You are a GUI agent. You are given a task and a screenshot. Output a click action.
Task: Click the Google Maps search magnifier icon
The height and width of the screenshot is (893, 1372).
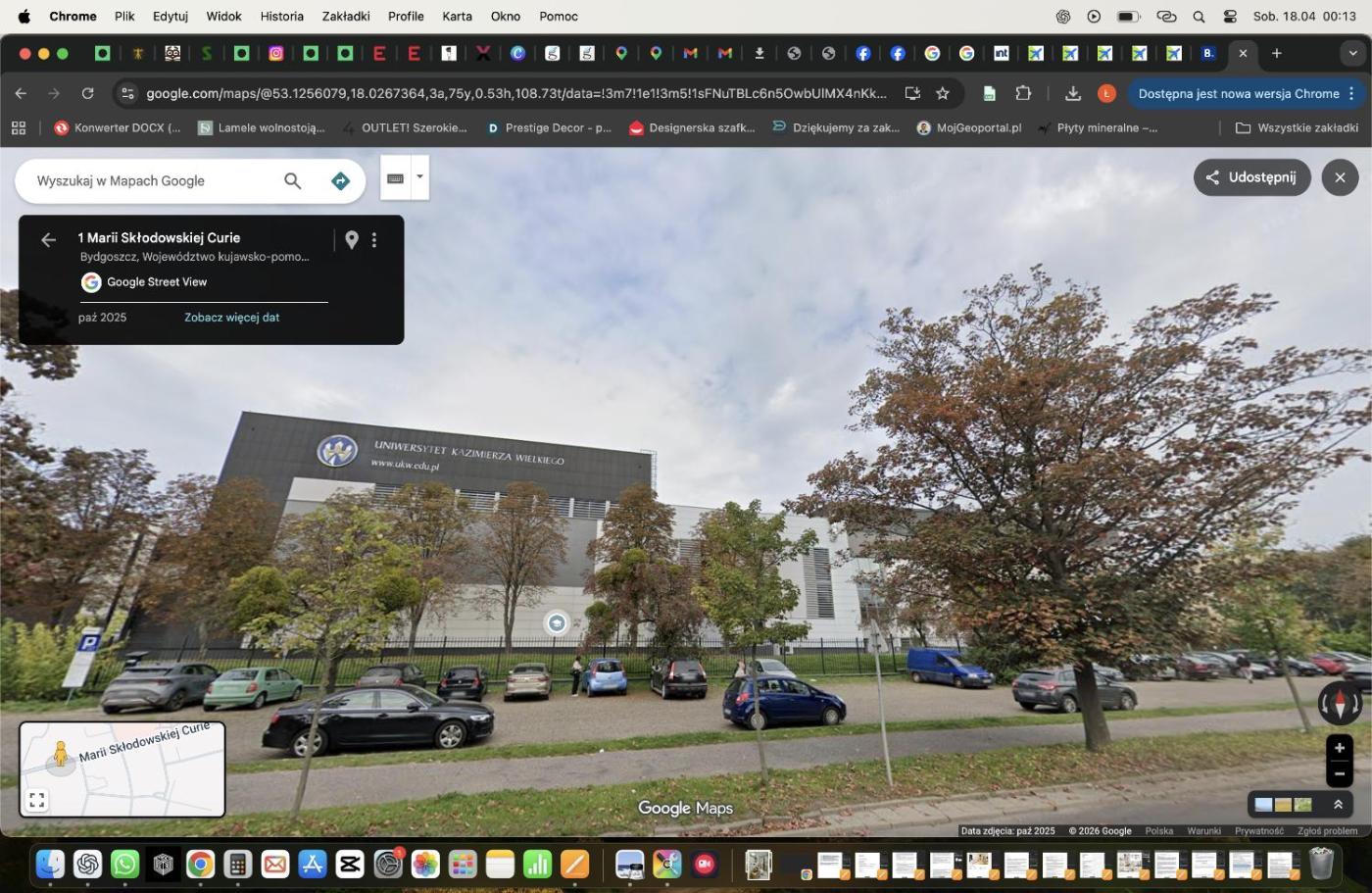click(292, 180)
